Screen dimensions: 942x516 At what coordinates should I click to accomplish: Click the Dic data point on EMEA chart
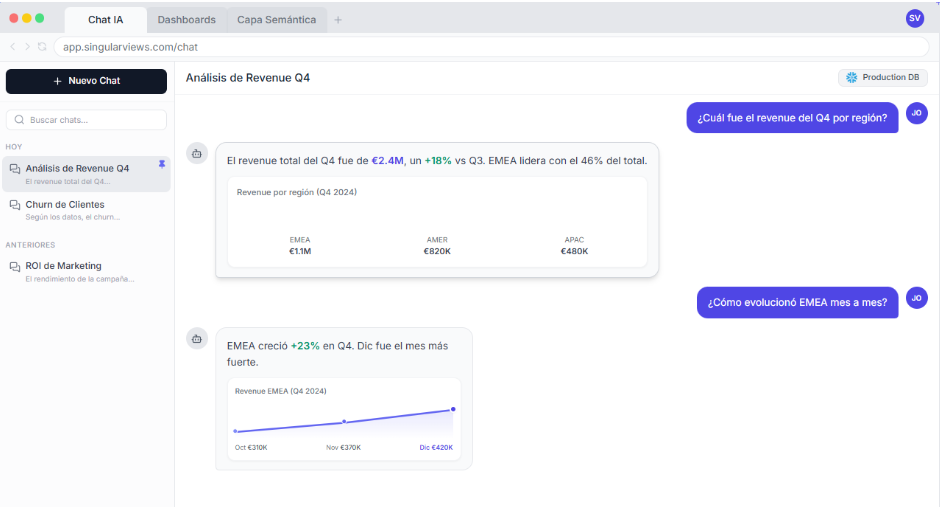tap(453, 409)
